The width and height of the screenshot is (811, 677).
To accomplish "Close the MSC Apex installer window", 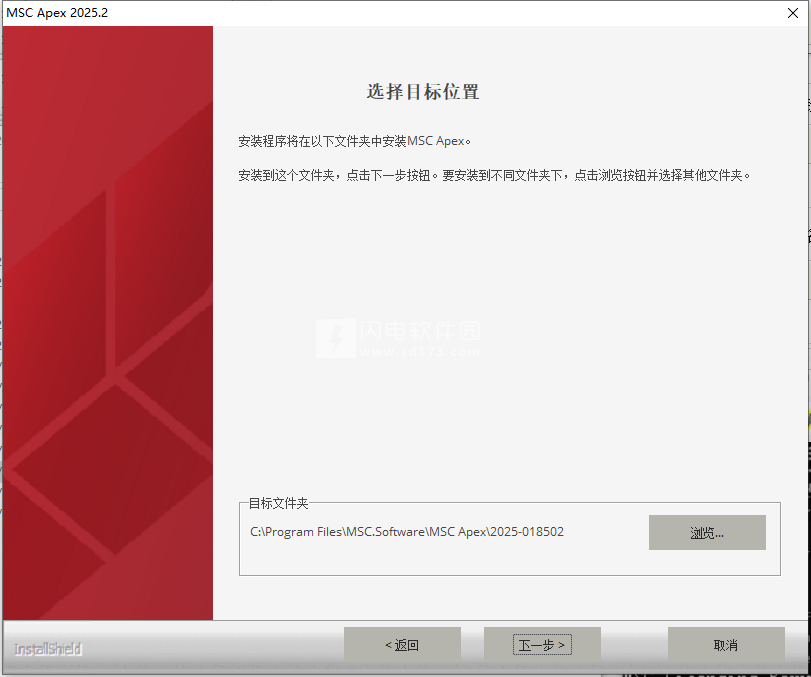I will pyautogui.click(x=792, y=12).
